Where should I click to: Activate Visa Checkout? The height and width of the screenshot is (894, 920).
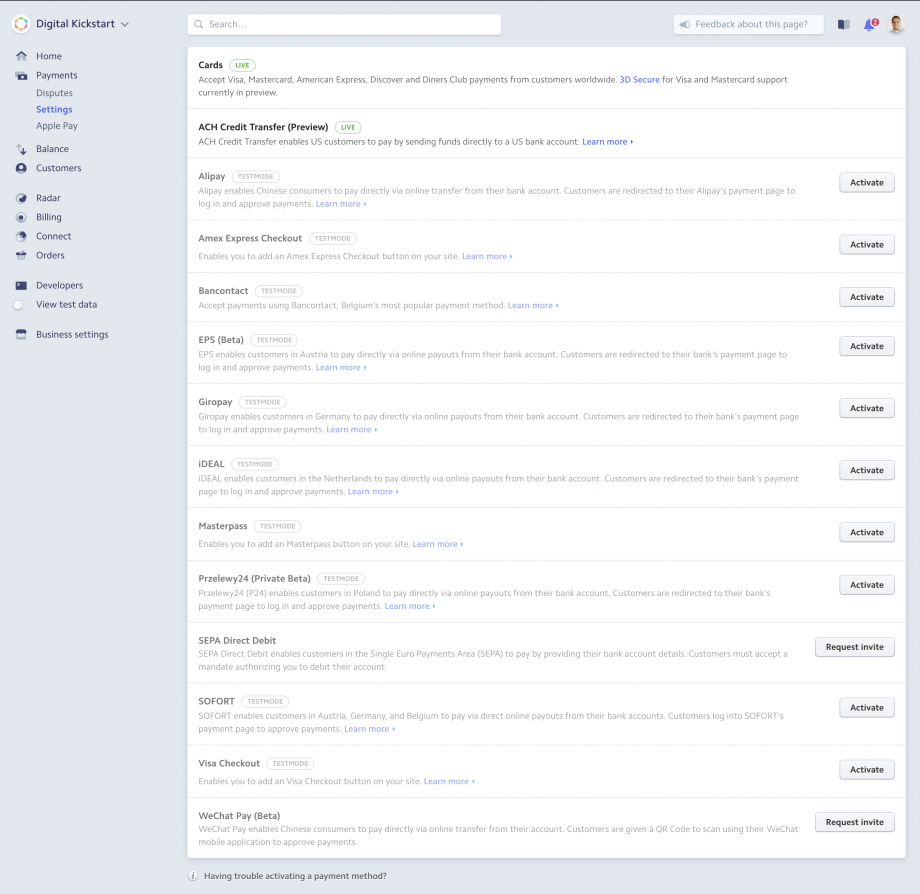867,770
